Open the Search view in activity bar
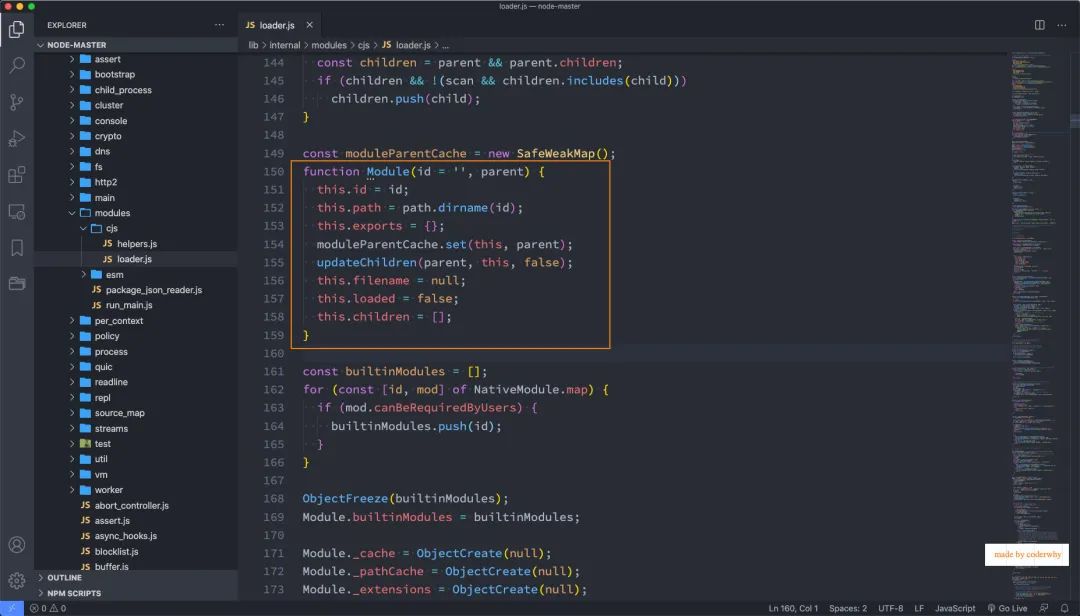The width and height of the screenshot is (1080, 616). (17, 65)
